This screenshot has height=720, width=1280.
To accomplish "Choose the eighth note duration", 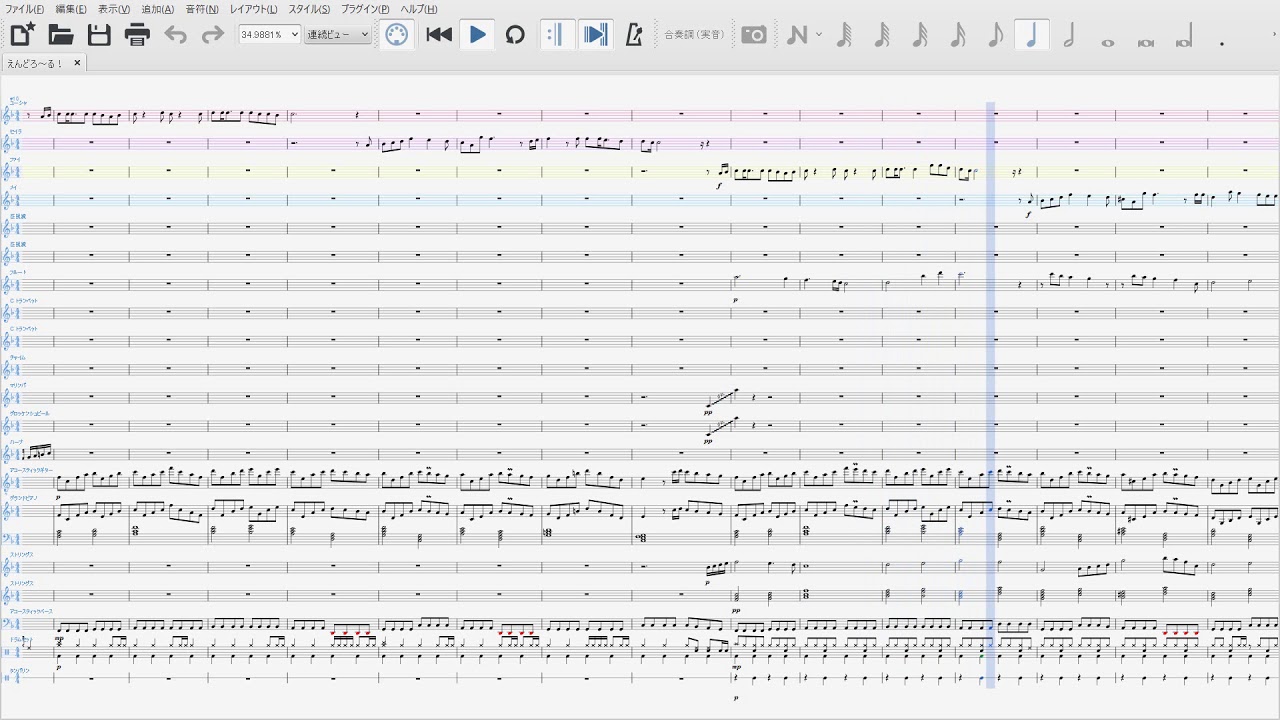I will [994, 35].
